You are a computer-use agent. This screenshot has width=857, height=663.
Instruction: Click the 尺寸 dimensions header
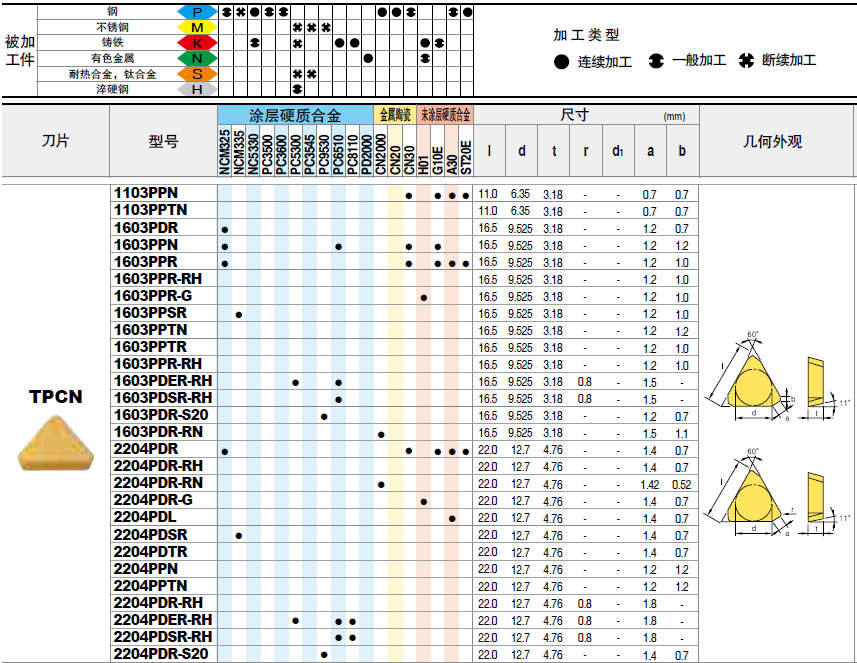click(575, 116)
